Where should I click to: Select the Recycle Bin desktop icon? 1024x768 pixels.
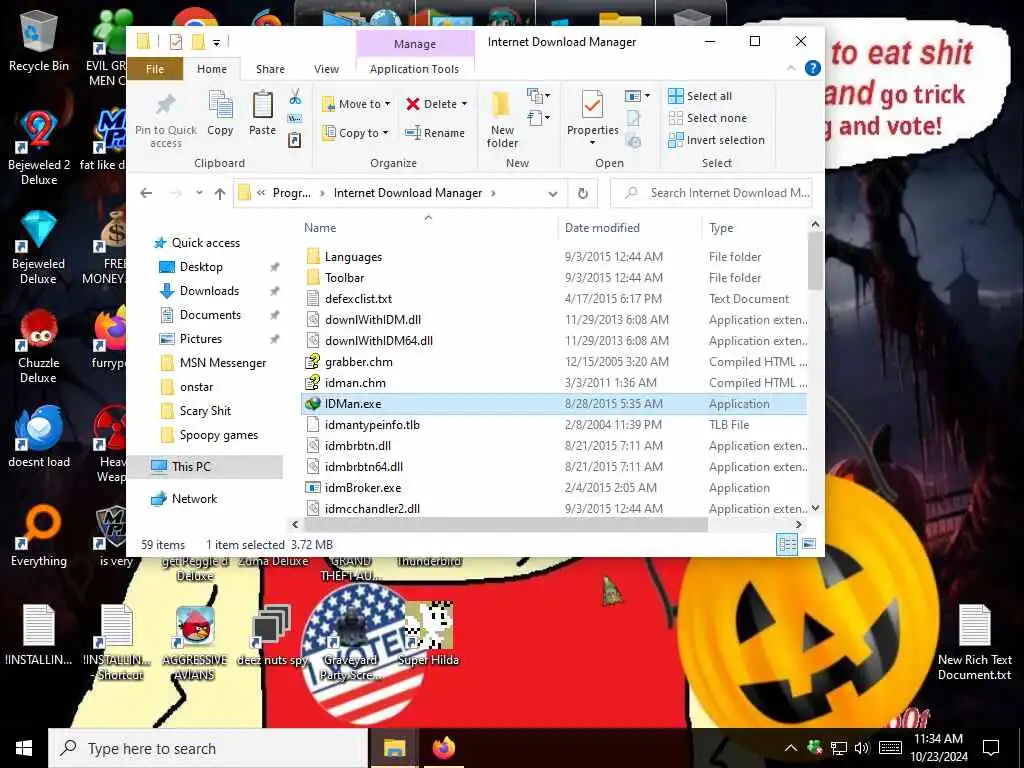click(x=39, y=42)
